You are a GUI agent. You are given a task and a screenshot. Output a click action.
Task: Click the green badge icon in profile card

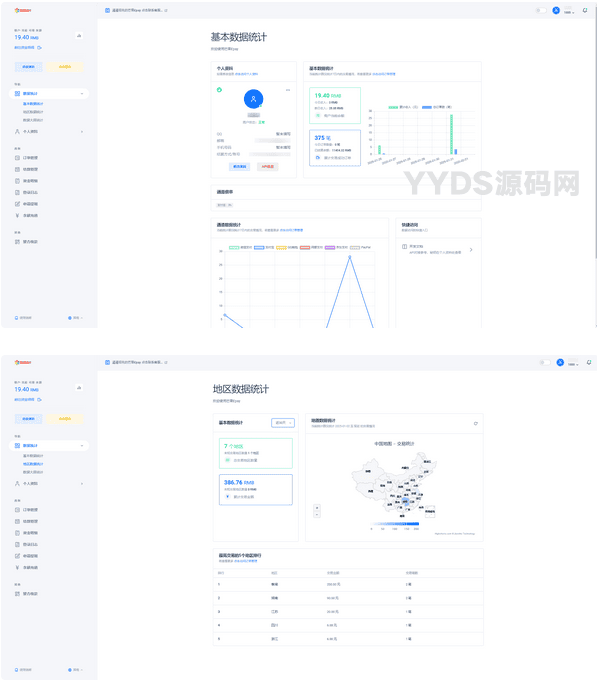[219, 90]
